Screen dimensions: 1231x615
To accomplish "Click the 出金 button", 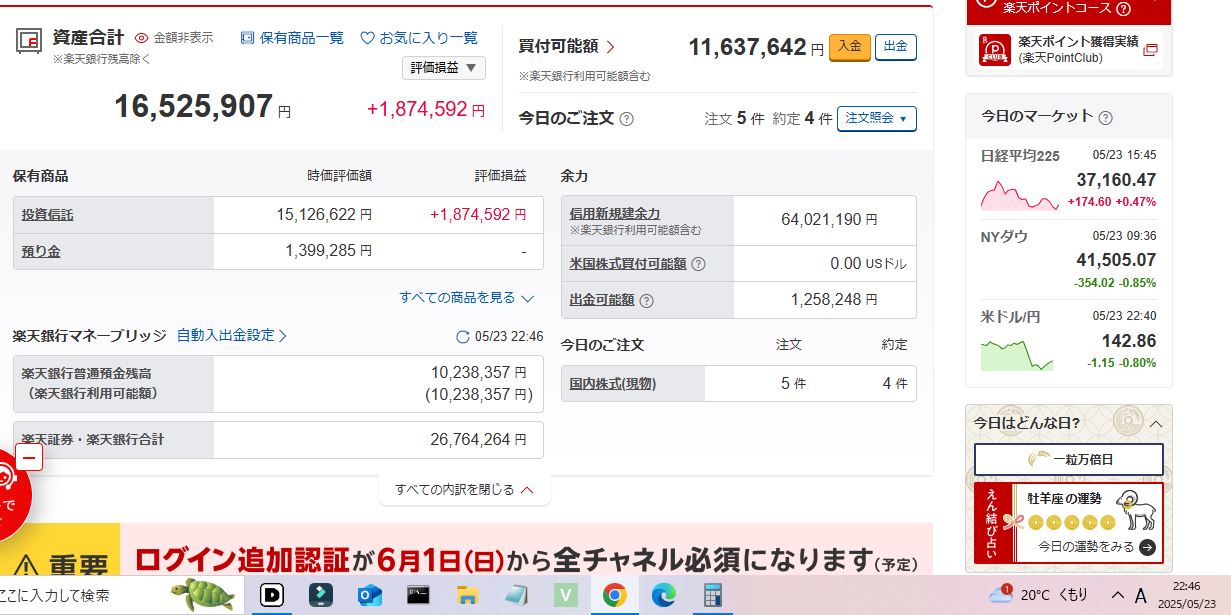I will pos(896,47).
